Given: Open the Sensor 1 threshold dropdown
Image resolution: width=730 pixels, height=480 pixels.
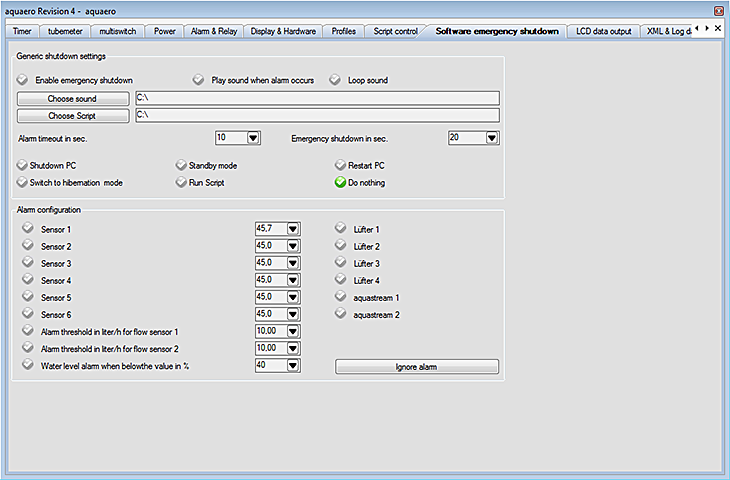Looking at the screenshot, I should point(293,229).
